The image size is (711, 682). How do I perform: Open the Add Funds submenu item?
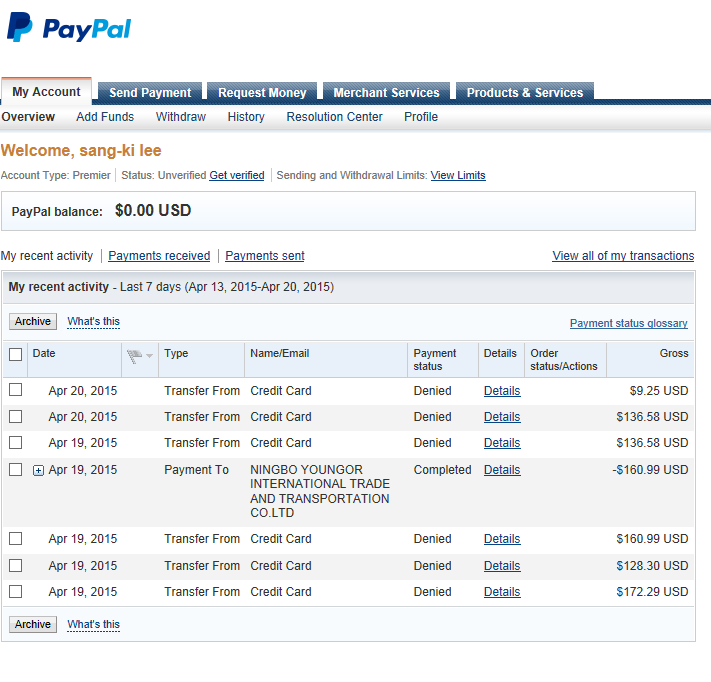coord(105,117)
